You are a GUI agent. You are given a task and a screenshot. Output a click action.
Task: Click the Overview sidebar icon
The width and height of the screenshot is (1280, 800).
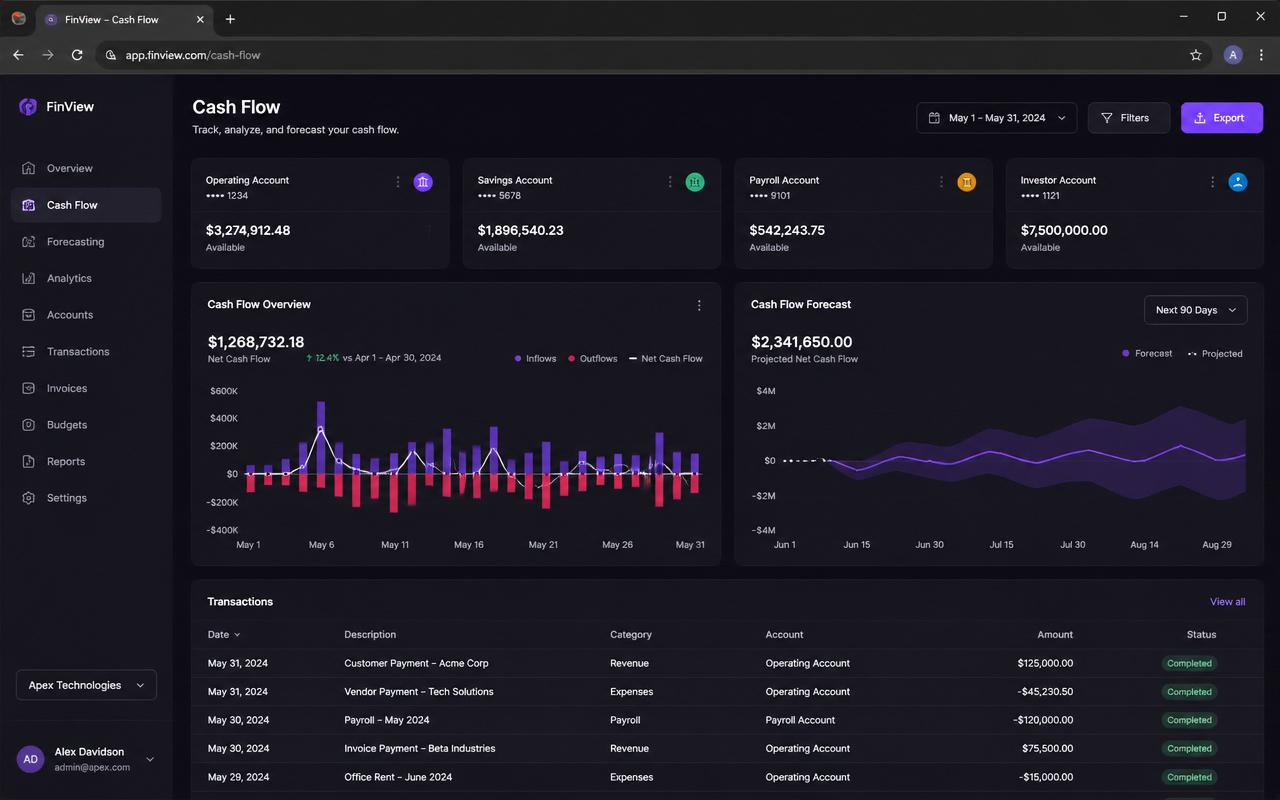coord(28,168)
